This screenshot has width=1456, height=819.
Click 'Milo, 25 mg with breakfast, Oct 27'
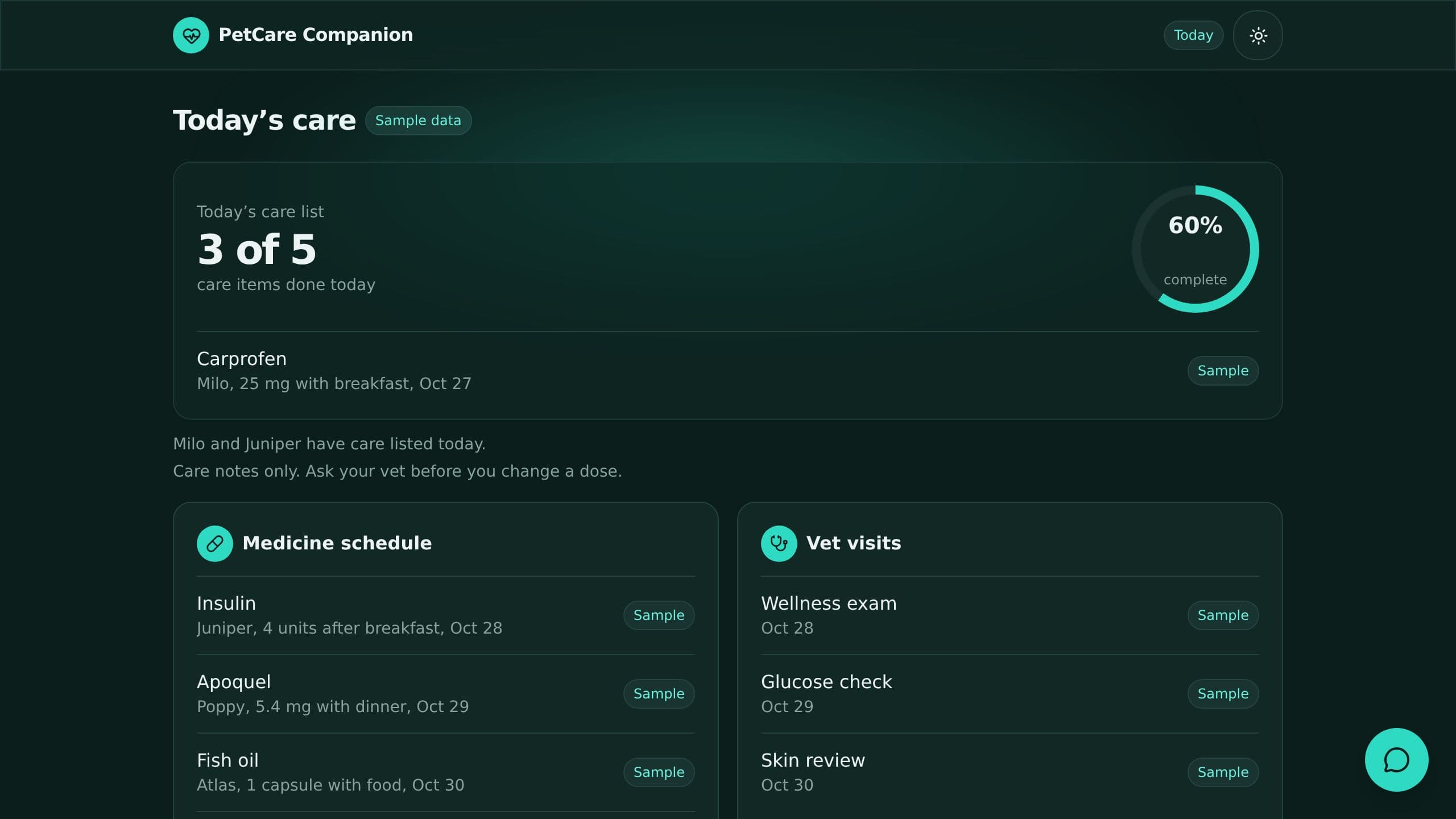pyautogui.click(x=334, y=384)
